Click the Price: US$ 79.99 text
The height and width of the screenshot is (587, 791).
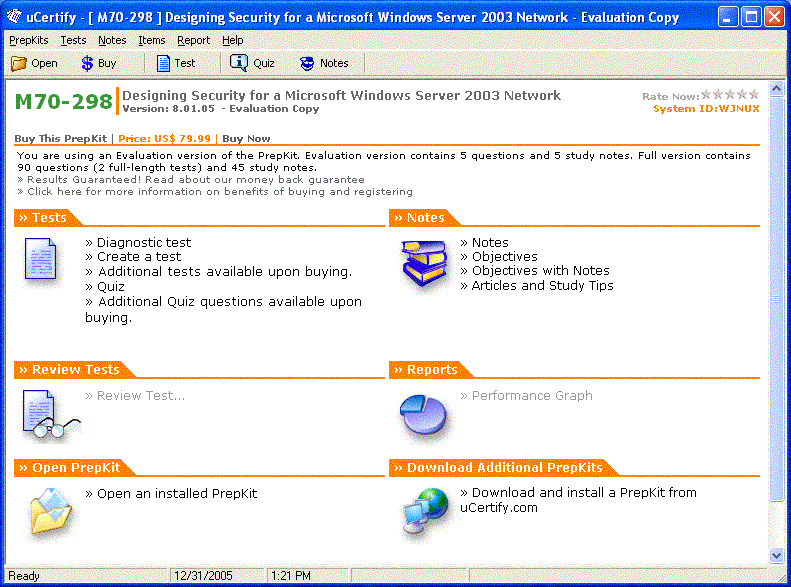(164, 138)
